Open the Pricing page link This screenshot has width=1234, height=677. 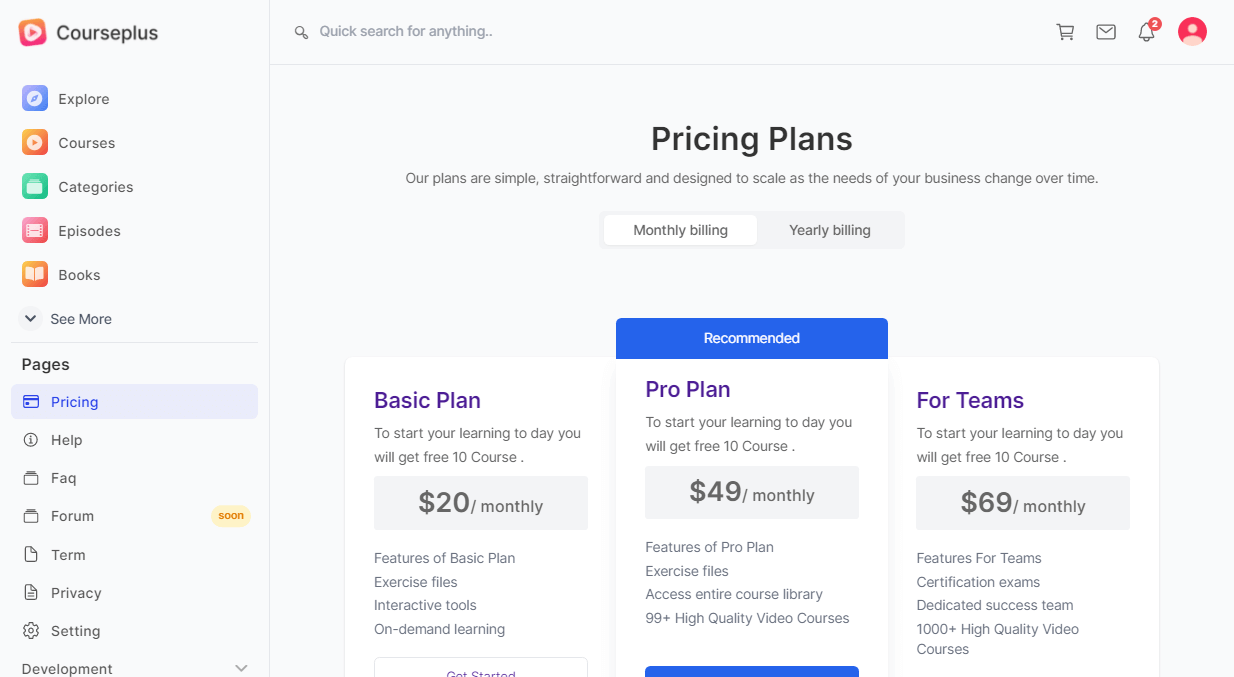tap(75, 402)
